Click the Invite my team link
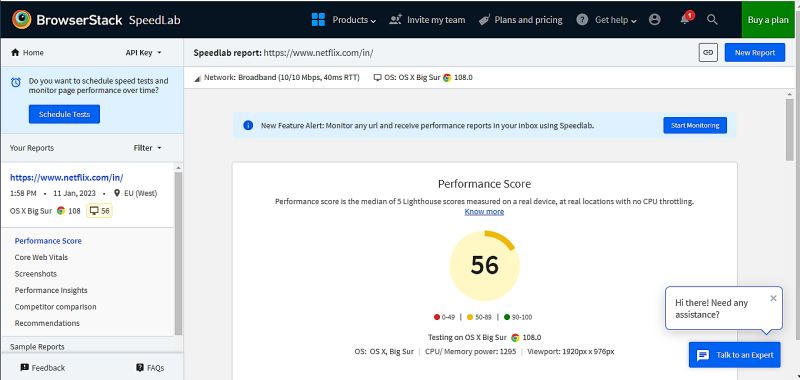Viewport: 800px width, 380px height. tap(436, 20)
